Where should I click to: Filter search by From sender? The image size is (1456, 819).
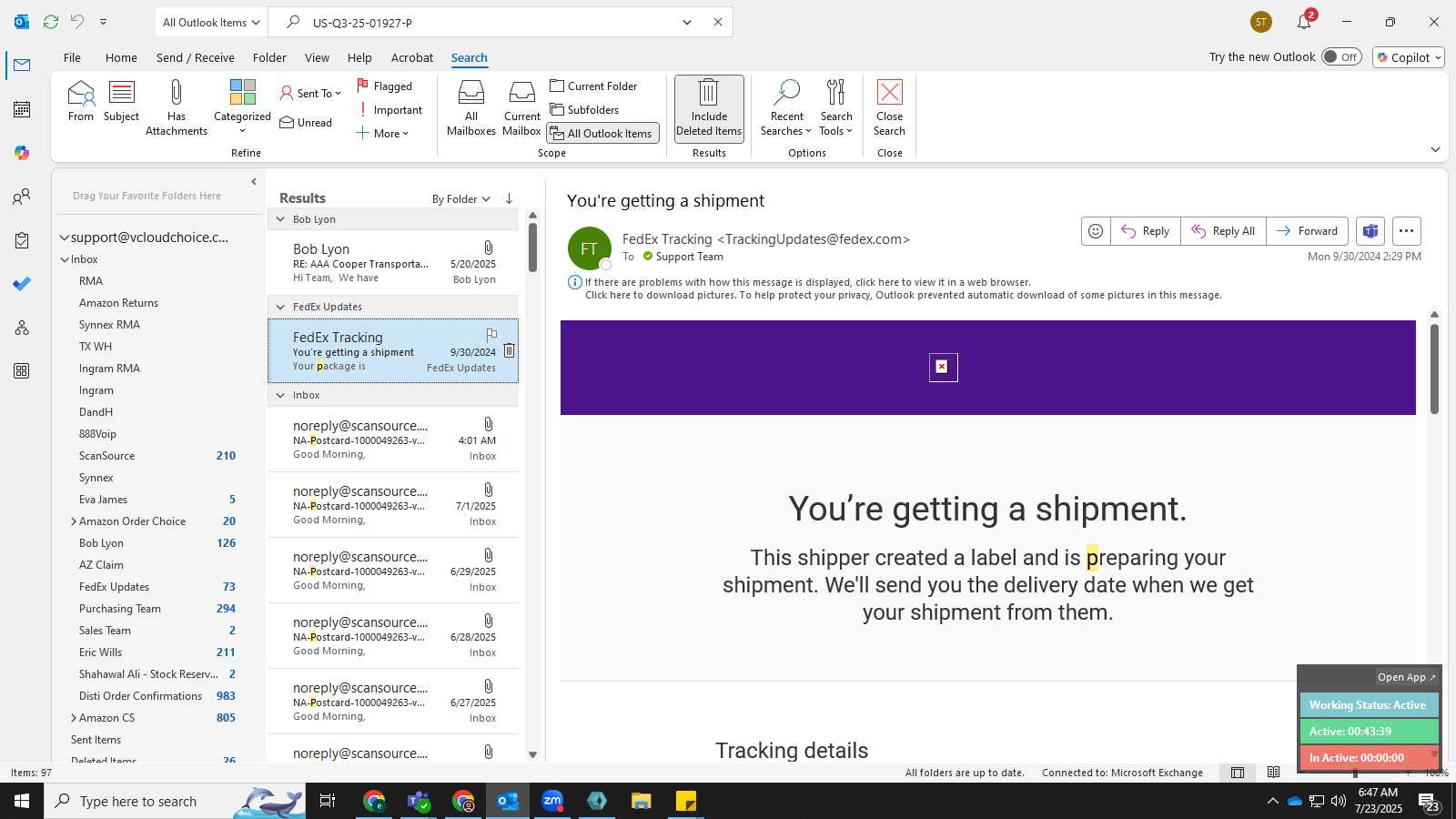click(80, 101)
